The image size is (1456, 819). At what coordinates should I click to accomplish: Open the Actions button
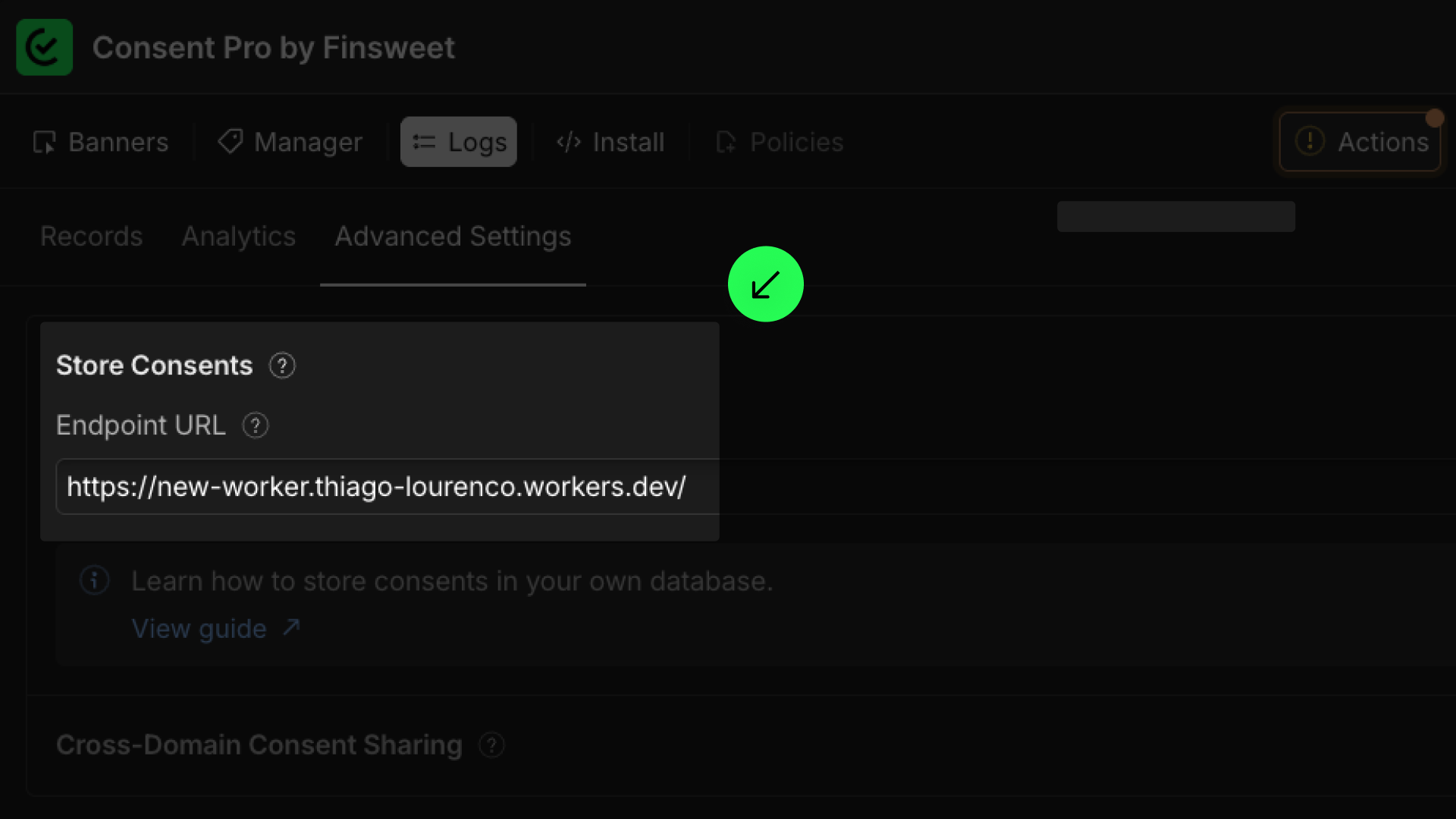[x=1360, y=142]
